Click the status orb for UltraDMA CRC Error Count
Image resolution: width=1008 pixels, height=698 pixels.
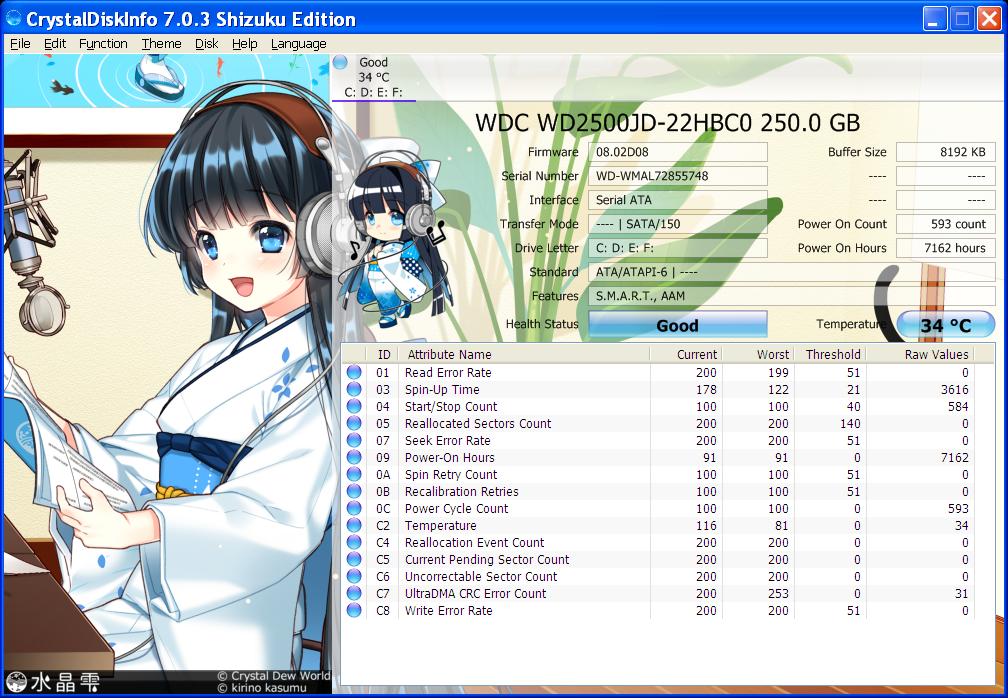pos(354,593)
